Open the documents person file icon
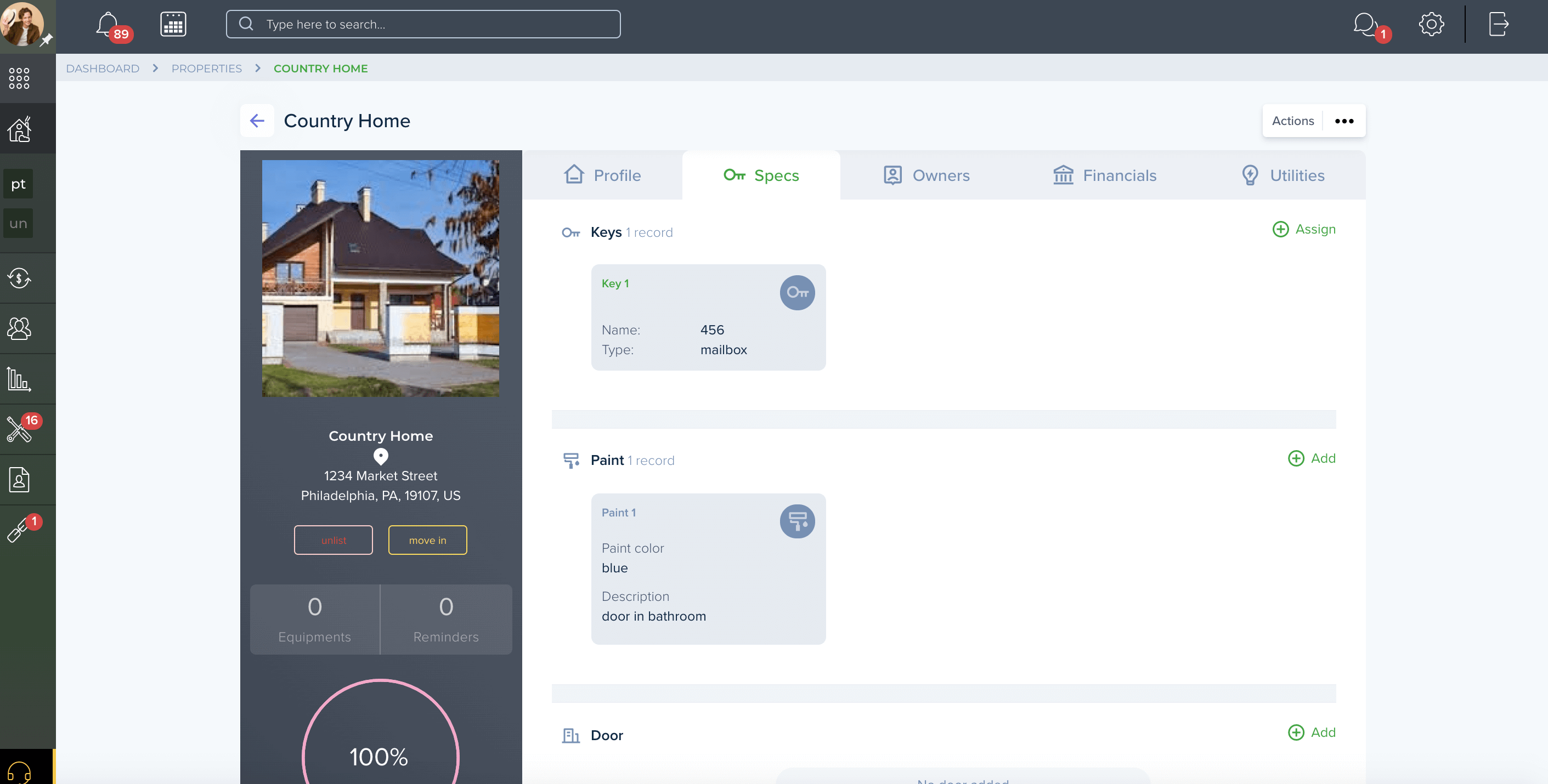This screenshot has width=1548, height=784. point(19,479)
